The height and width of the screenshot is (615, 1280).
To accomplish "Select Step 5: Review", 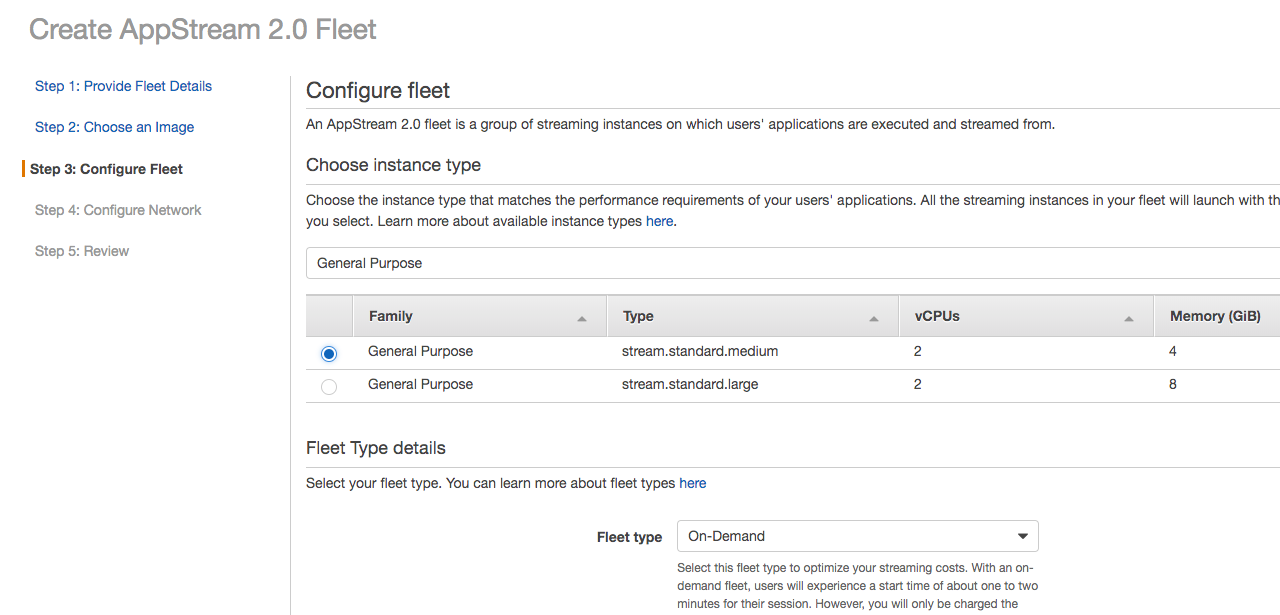I will click(x=82, y=251).
